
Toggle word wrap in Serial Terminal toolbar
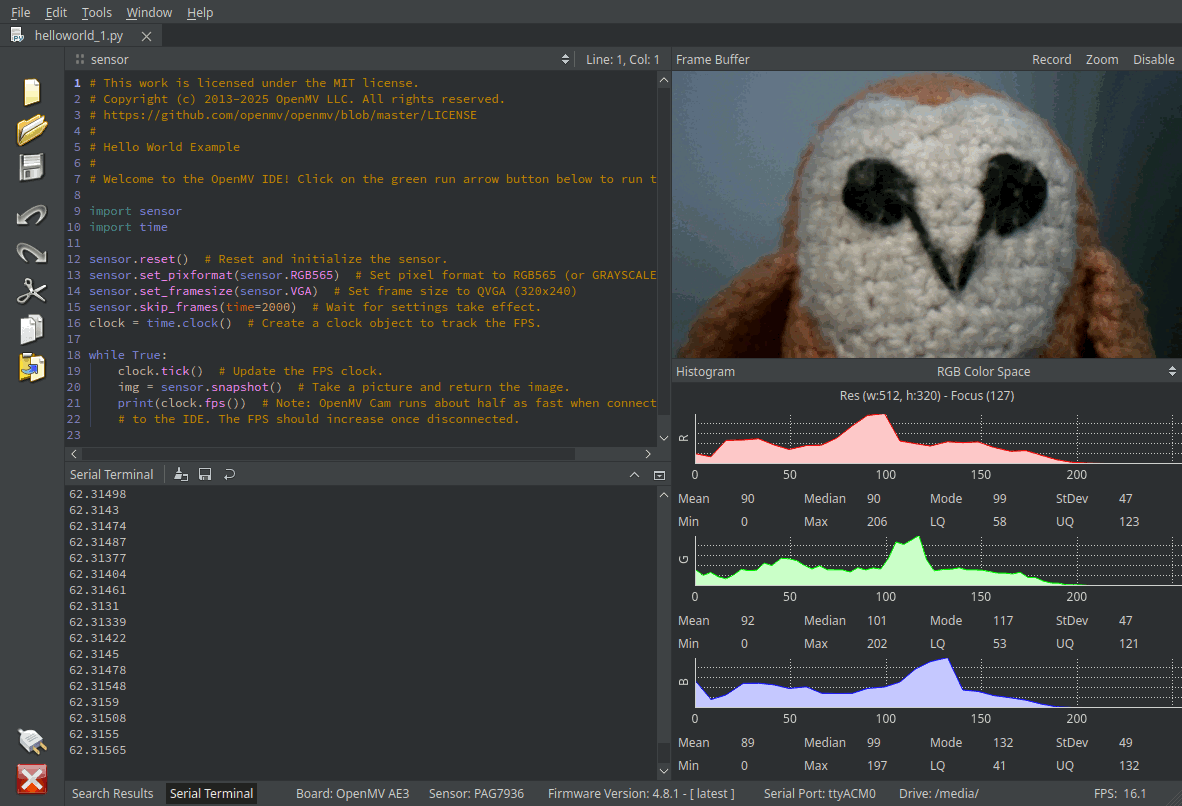tap(229, 475)
